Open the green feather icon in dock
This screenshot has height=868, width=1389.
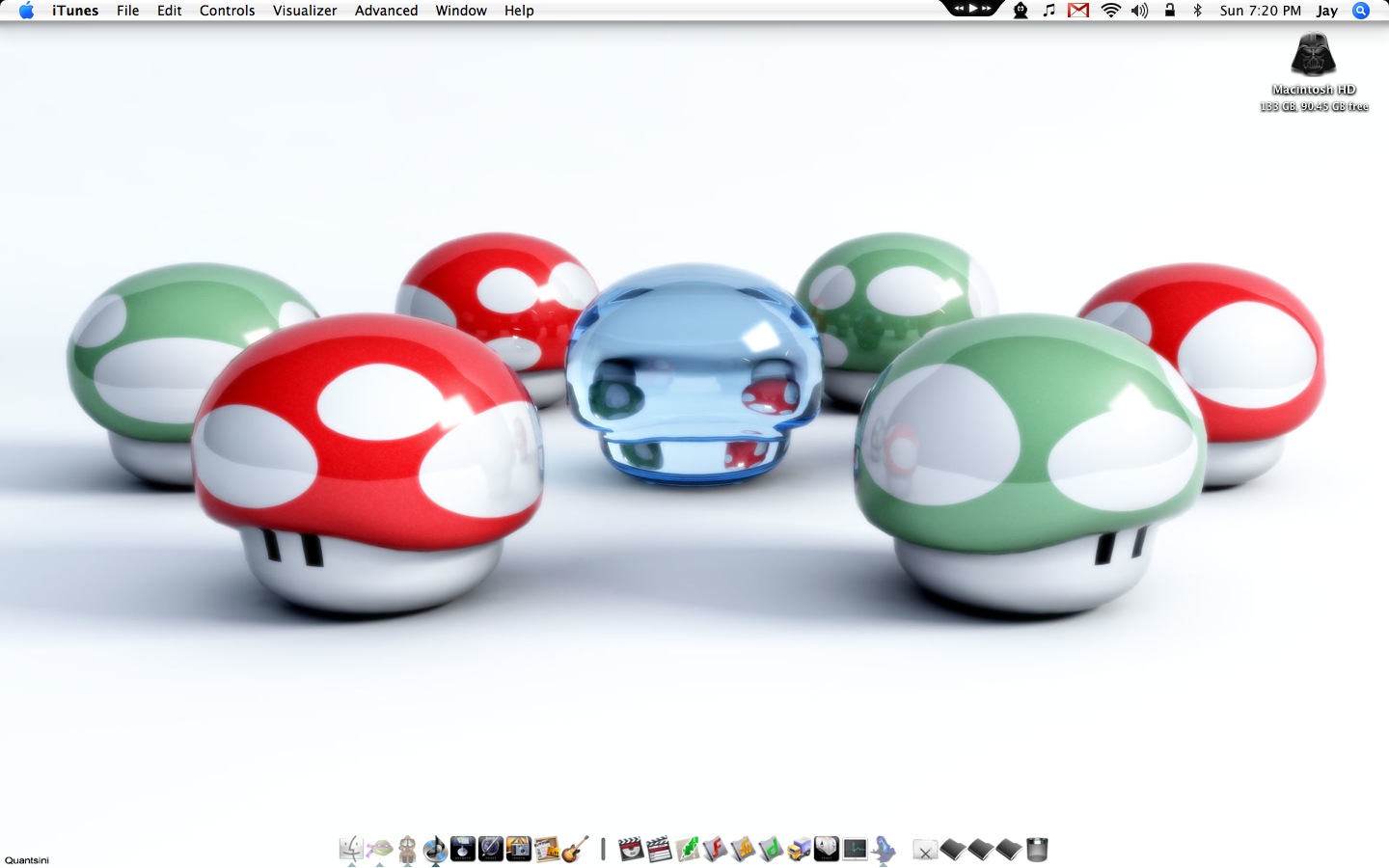690,849
